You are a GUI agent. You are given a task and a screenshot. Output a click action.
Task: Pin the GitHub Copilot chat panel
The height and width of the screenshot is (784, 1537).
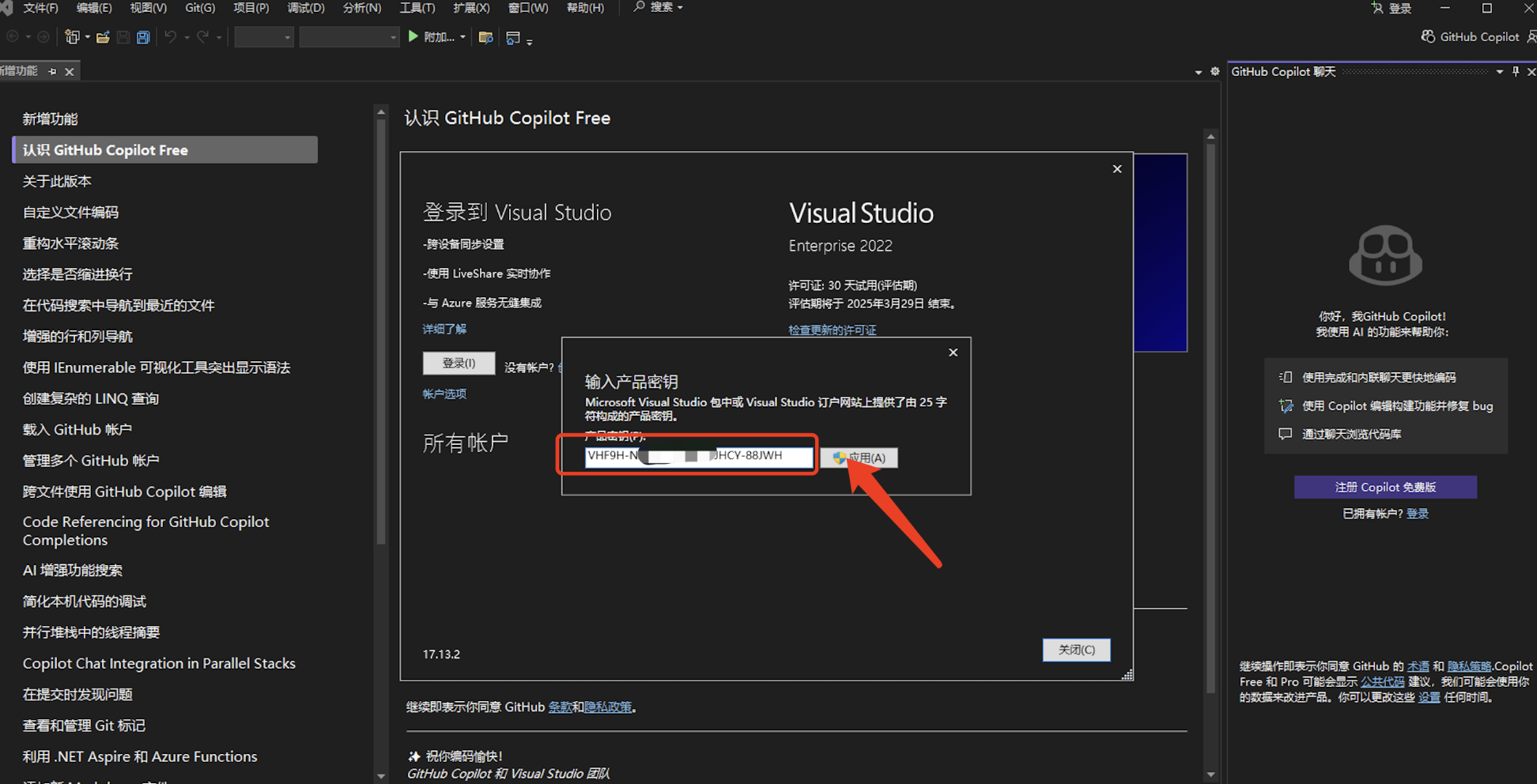(x=1516, y=71)
